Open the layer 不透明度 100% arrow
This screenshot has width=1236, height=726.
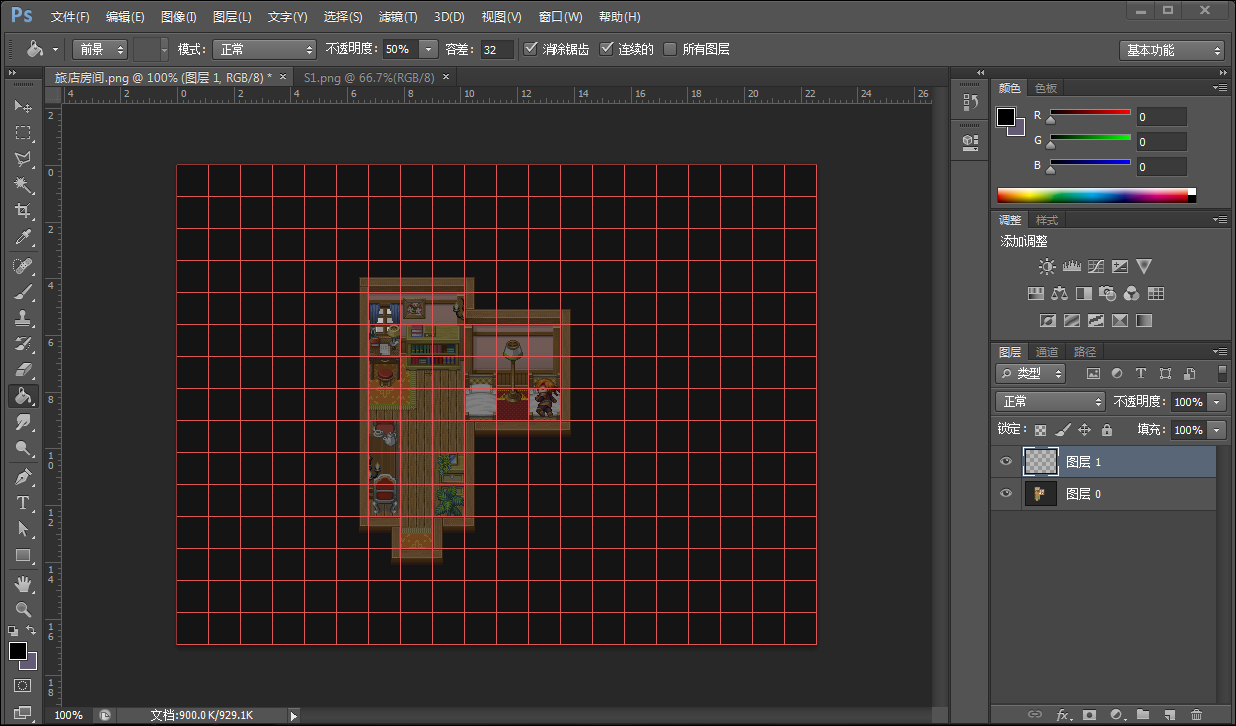pyautogui.click(x=1217, y=401)
